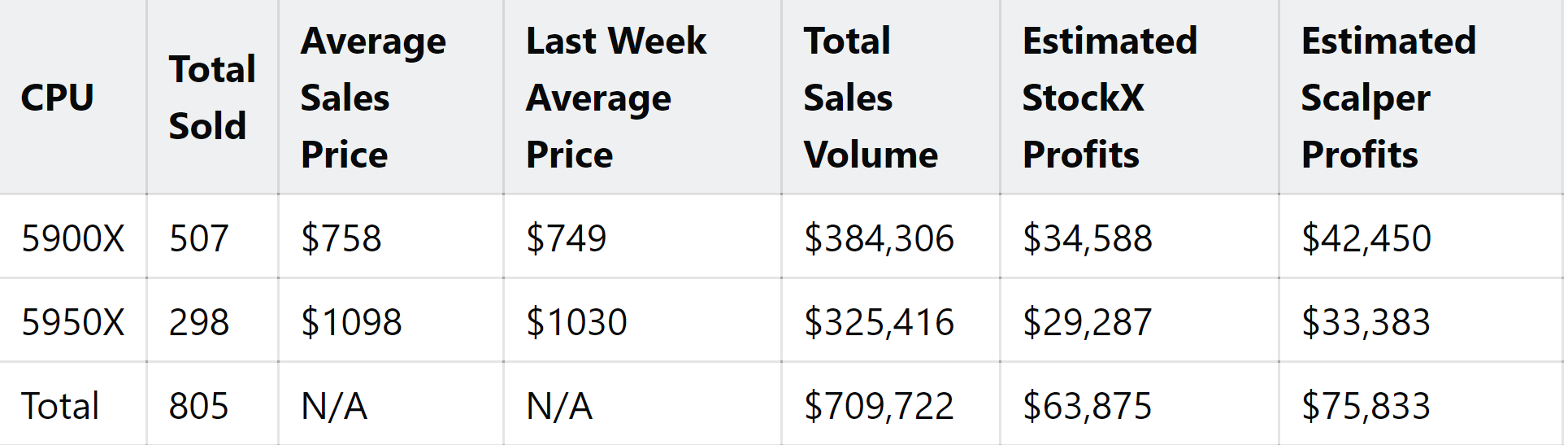This screenshot has width=1568, height=445.
Task: Click the Total Sales Volume header
Action: click(870, 98)
